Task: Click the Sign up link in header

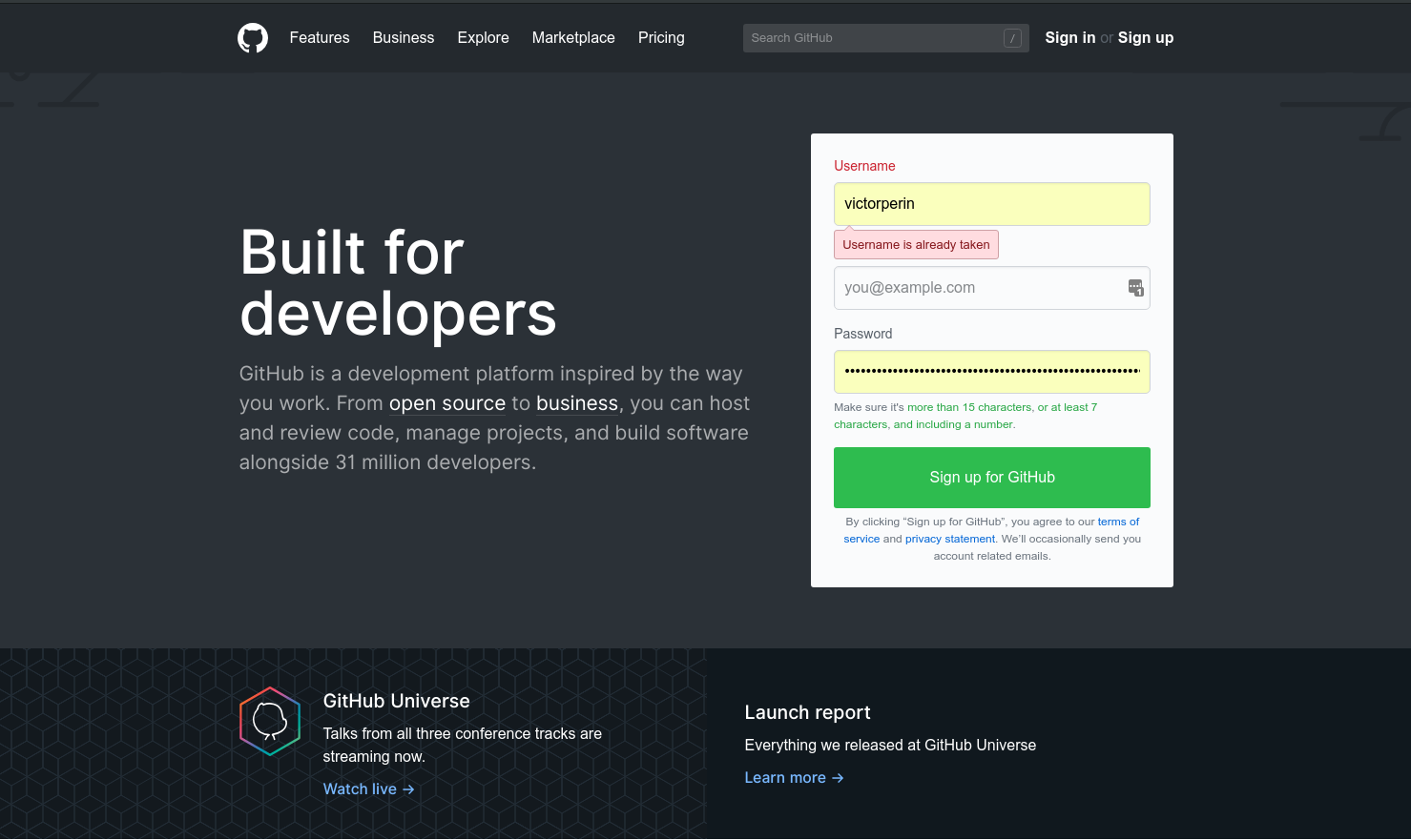Action: [1146, 38]
